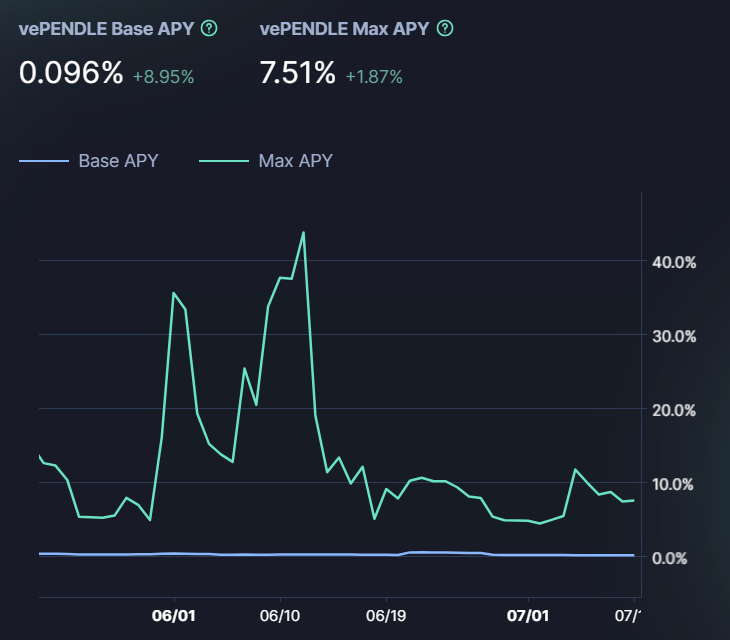Click the 06/01 x-axis date label
Screen dimensions: 730x640
174,616
